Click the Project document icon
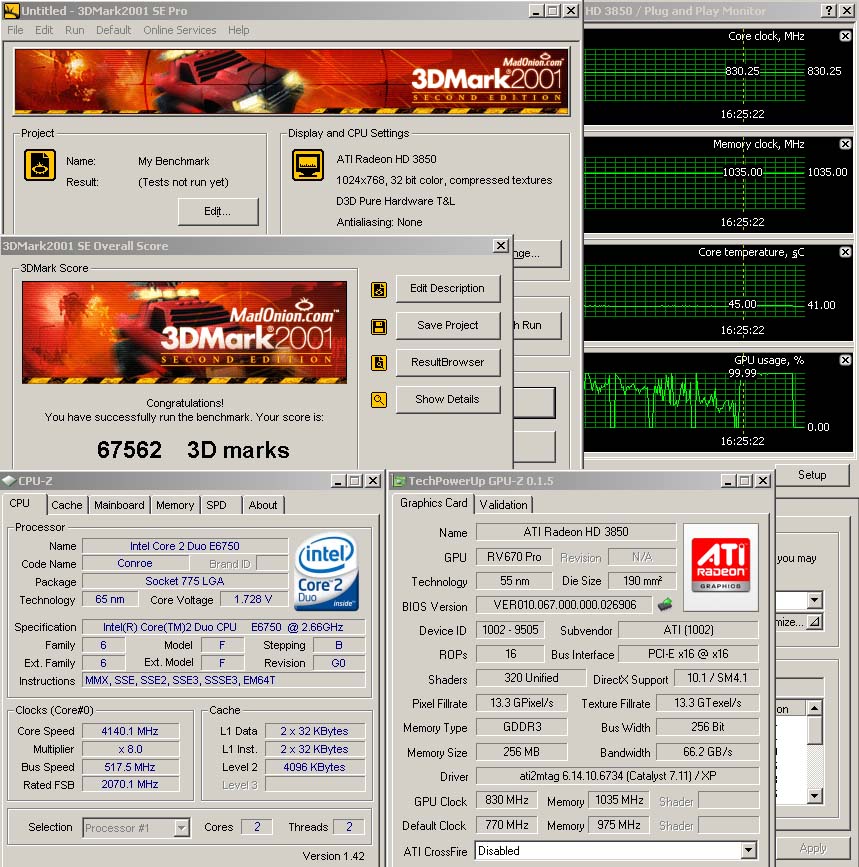 coord(40,165)
